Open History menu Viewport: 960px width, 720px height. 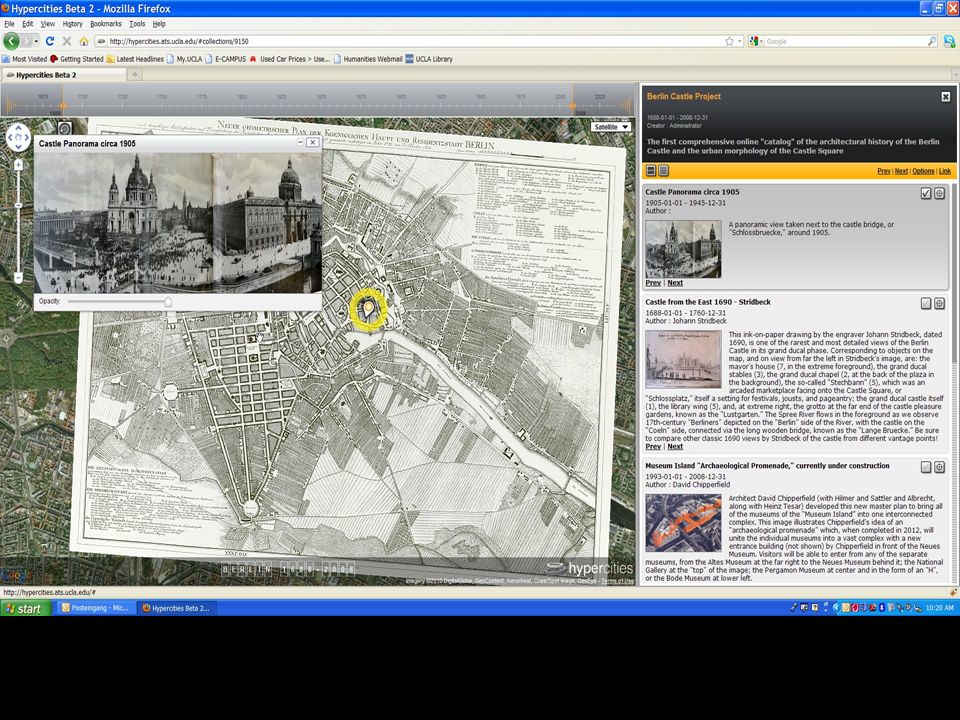[72, 24]
